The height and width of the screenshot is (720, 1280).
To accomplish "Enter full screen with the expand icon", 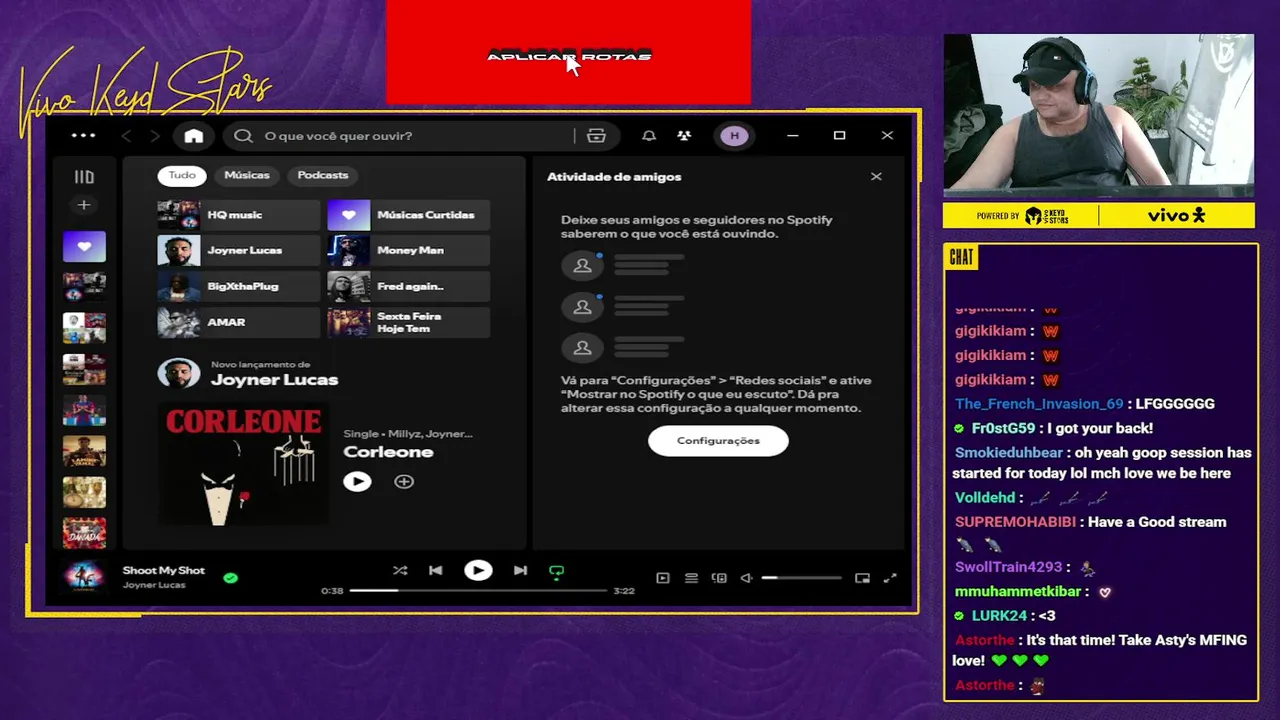I will [x=890, y=578].
